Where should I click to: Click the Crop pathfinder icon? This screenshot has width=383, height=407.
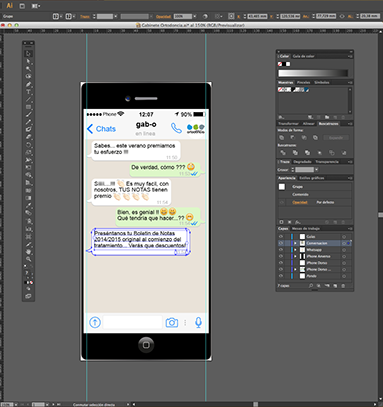pyautogui.click(x=319, y=153)
